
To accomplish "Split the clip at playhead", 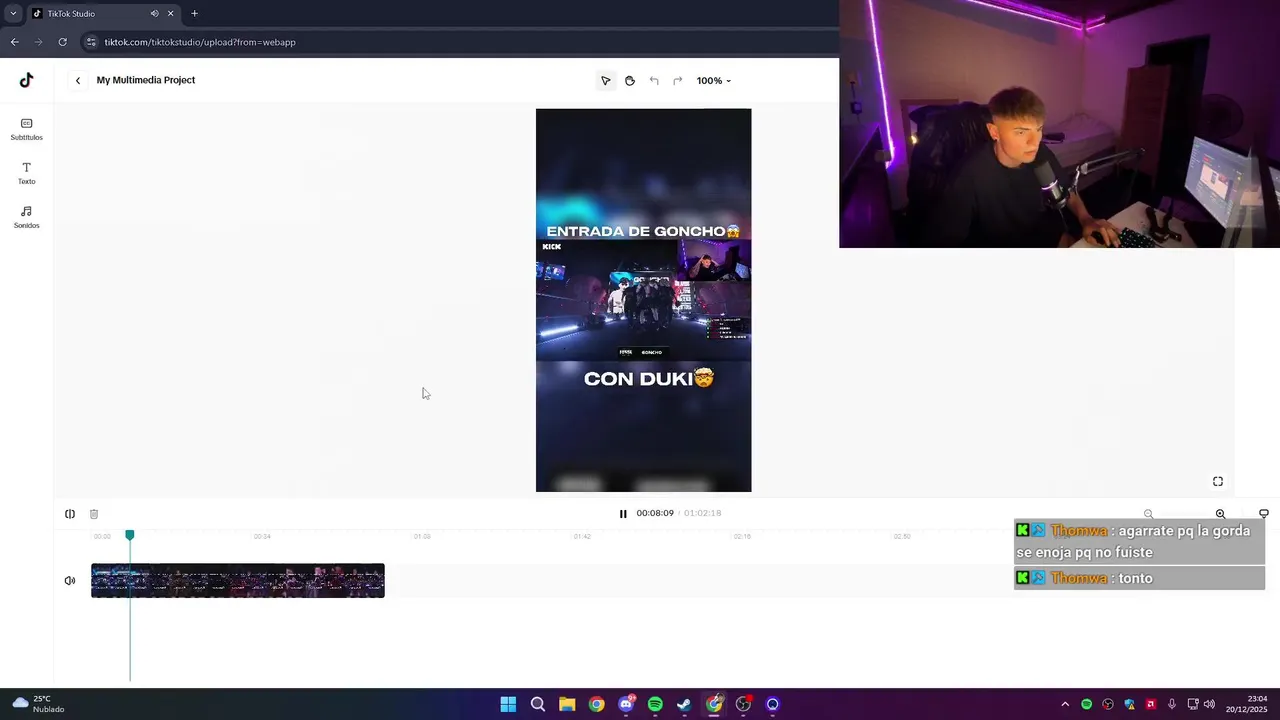I will point(70,514).
